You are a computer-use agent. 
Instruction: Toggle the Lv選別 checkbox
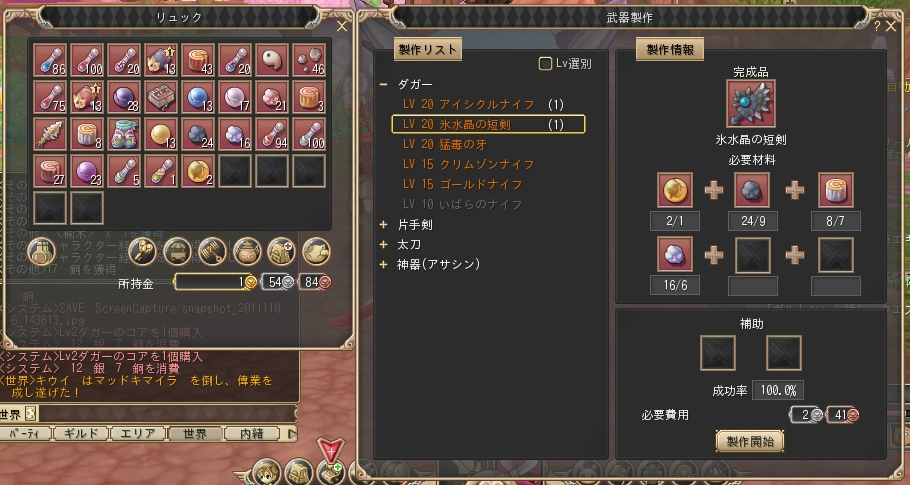545,64
